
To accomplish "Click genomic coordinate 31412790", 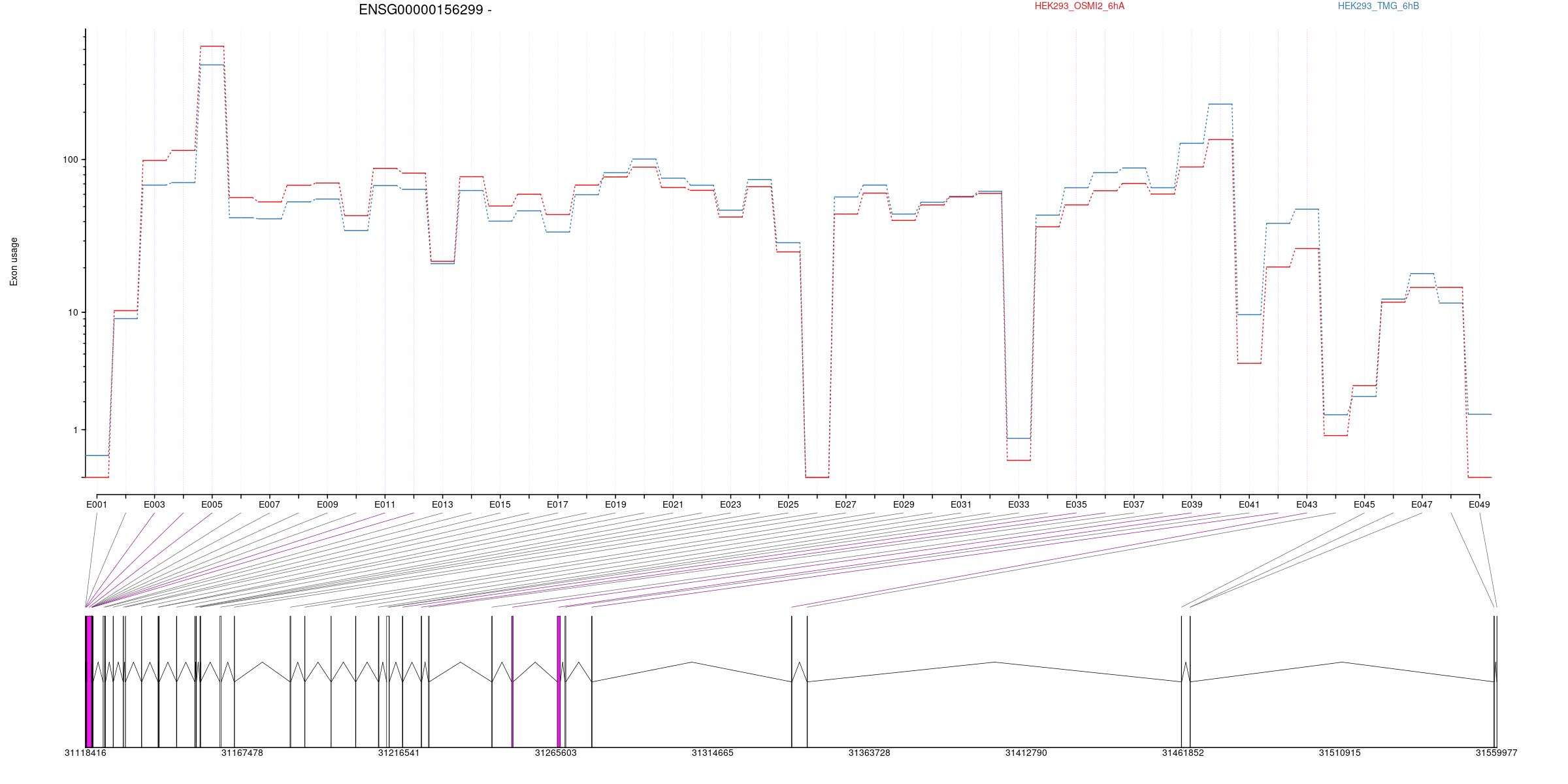I will tap(1026, 753).
